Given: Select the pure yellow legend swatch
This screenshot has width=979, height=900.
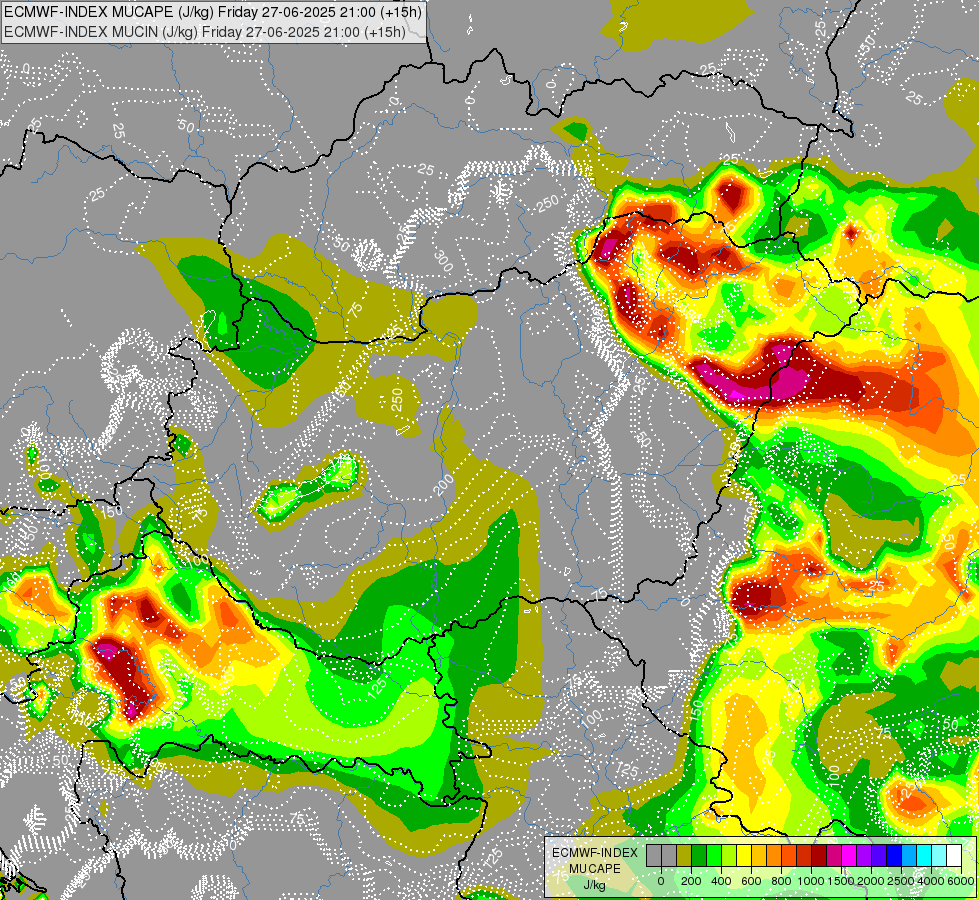Looking at the screenshot, I should 744,856.
